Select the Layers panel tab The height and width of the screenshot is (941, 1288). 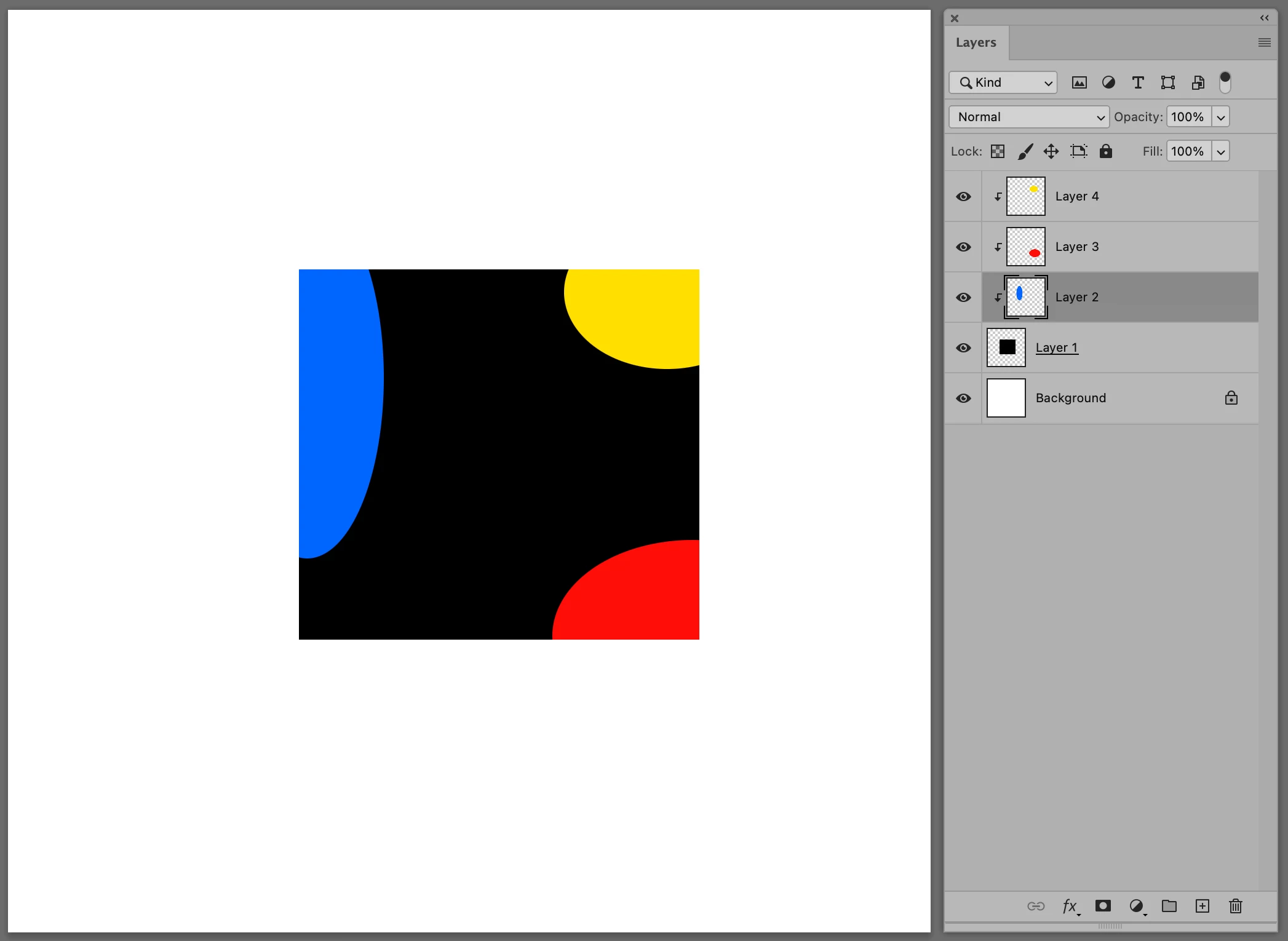[976, 42]
